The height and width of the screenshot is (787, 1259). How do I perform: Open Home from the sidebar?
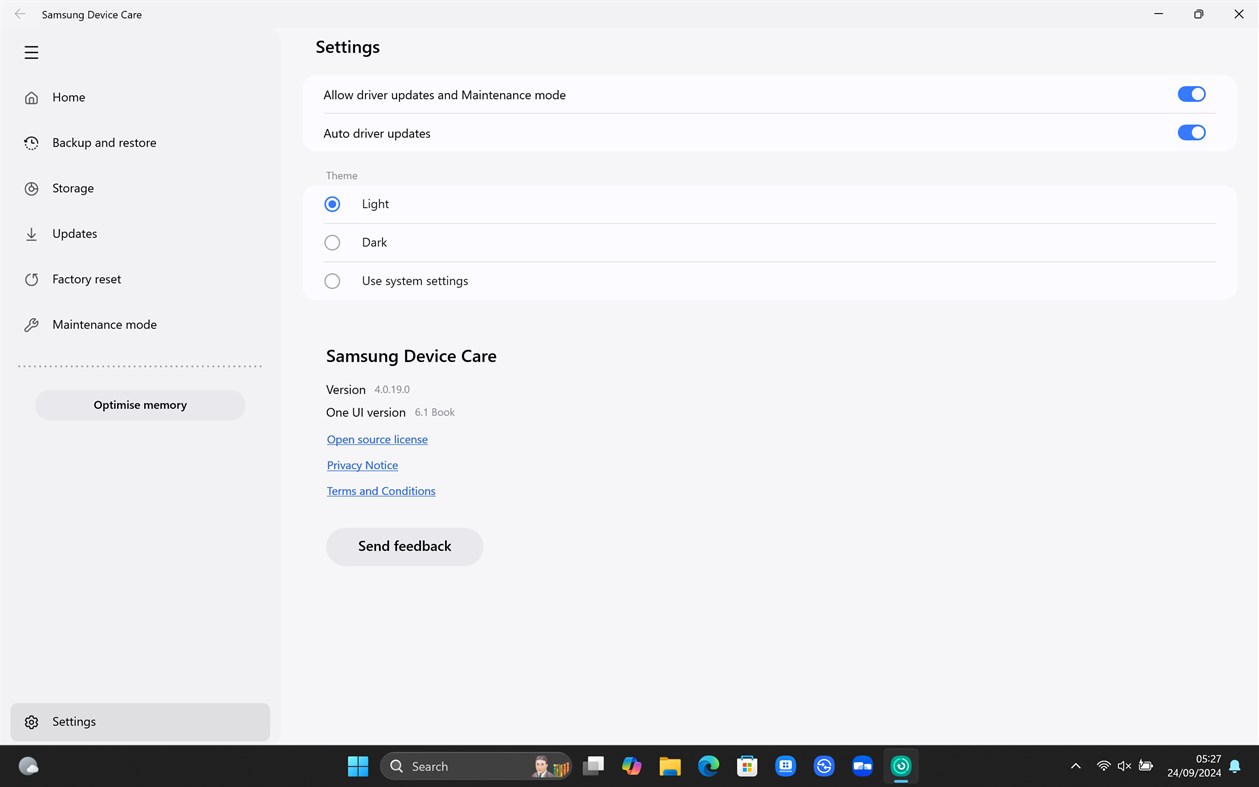(68, 97)
